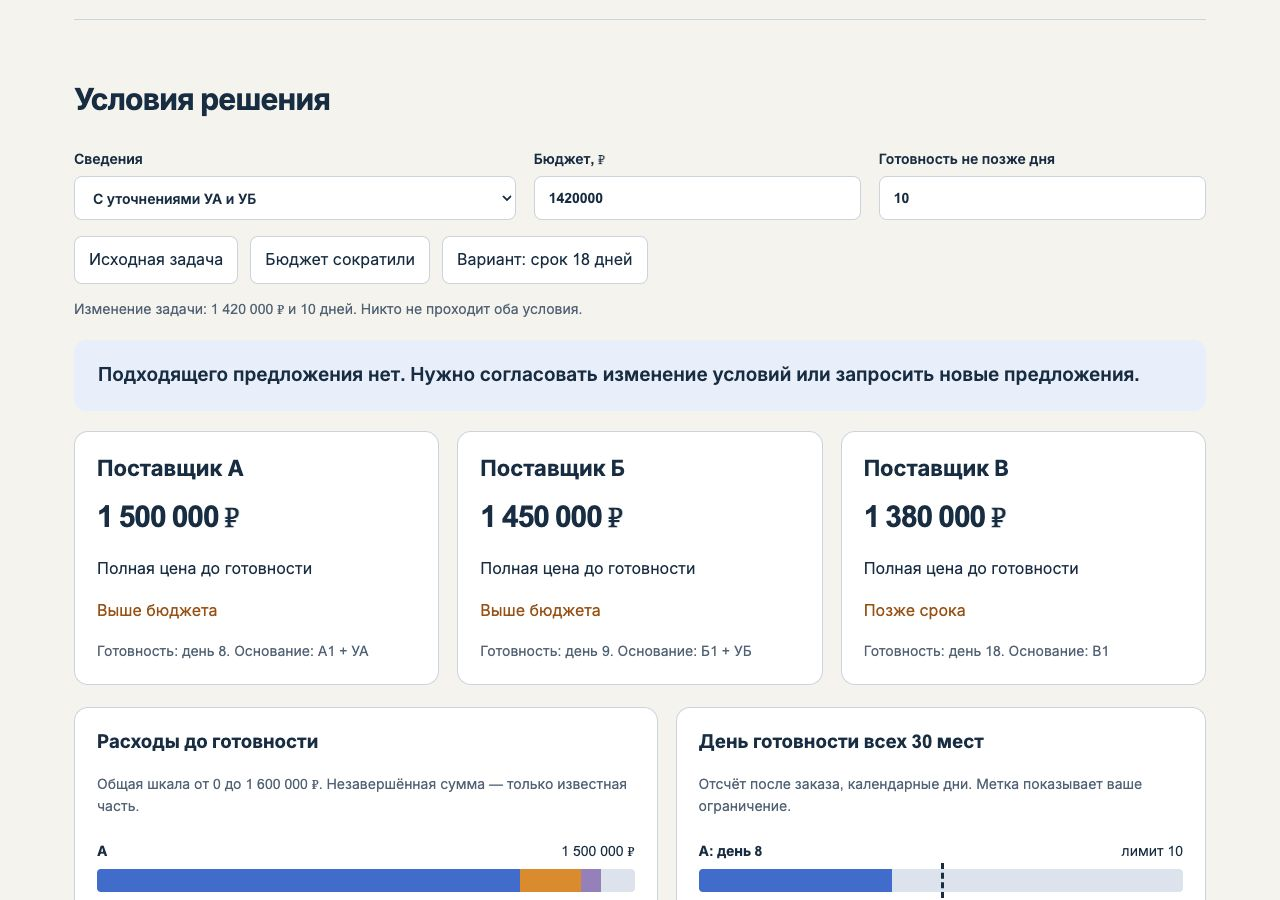Click Выше бюджета under Поставщик А
This screenshot has height=900, width=1280.
pyautogui.click(x=157, y=610)
